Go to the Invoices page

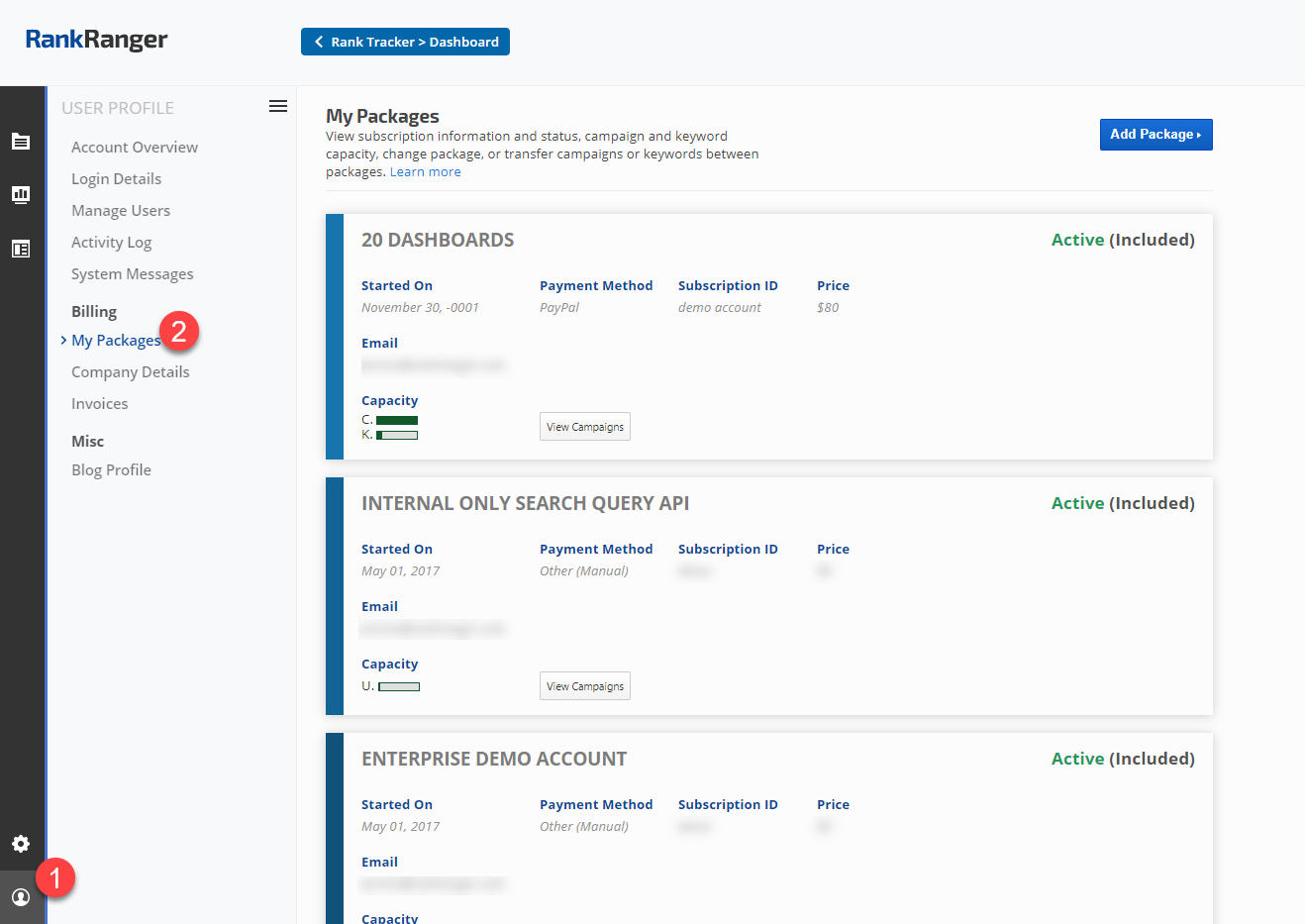click(x=99, y=404)
